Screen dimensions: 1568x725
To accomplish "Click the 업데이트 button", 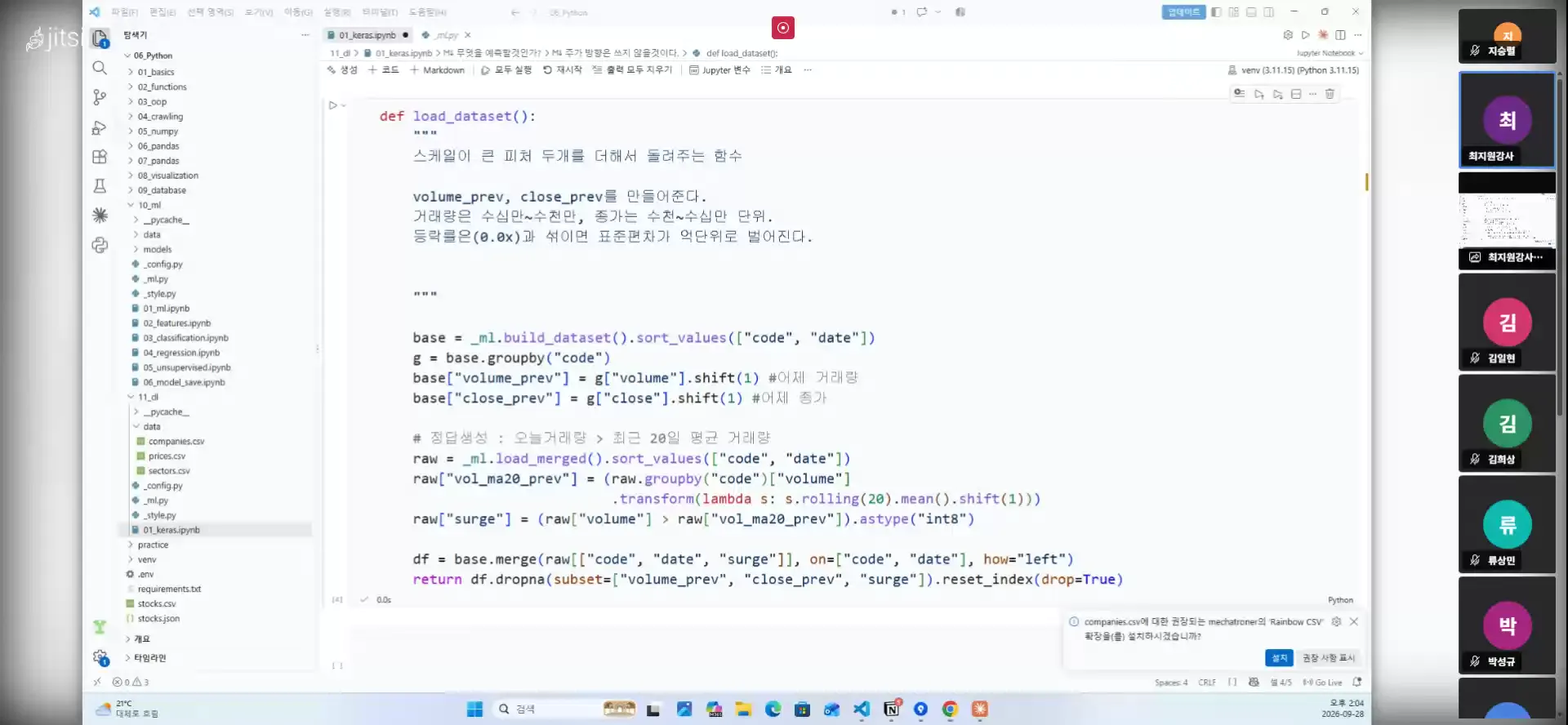I will click(x=1183, y=12).
